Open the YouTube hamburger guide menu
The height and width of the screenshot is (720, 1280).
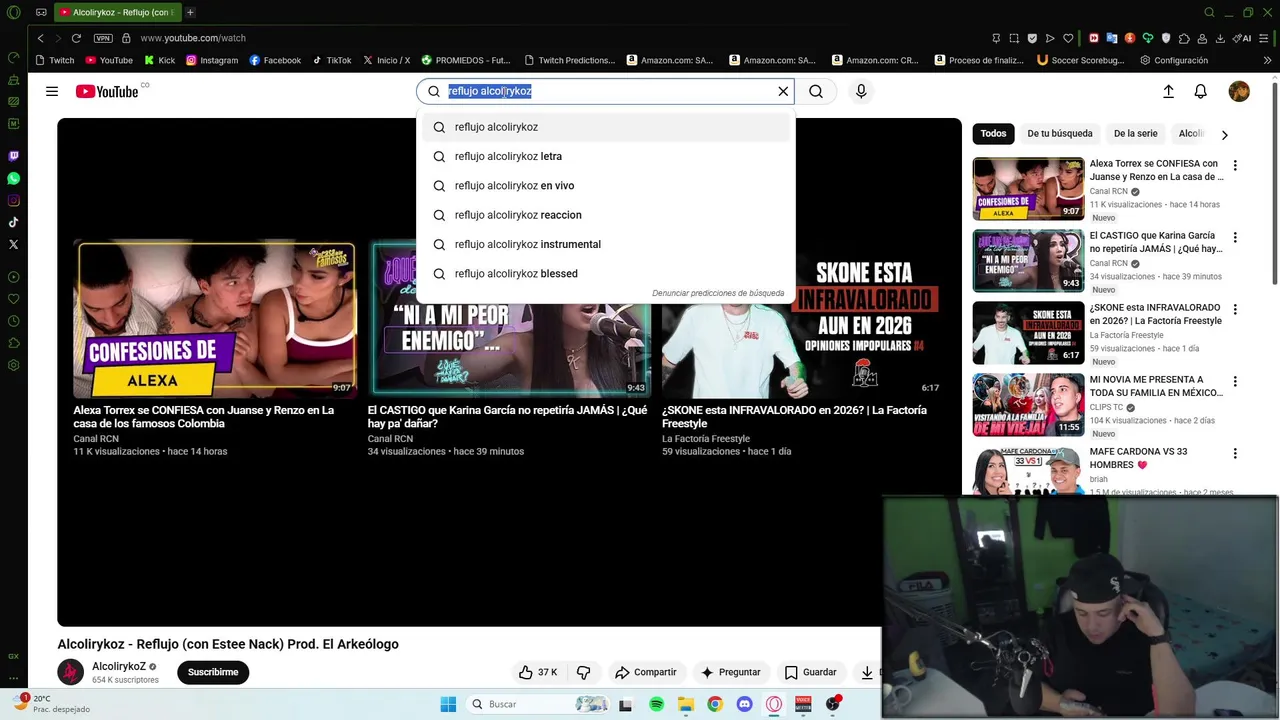click(52, 91)
